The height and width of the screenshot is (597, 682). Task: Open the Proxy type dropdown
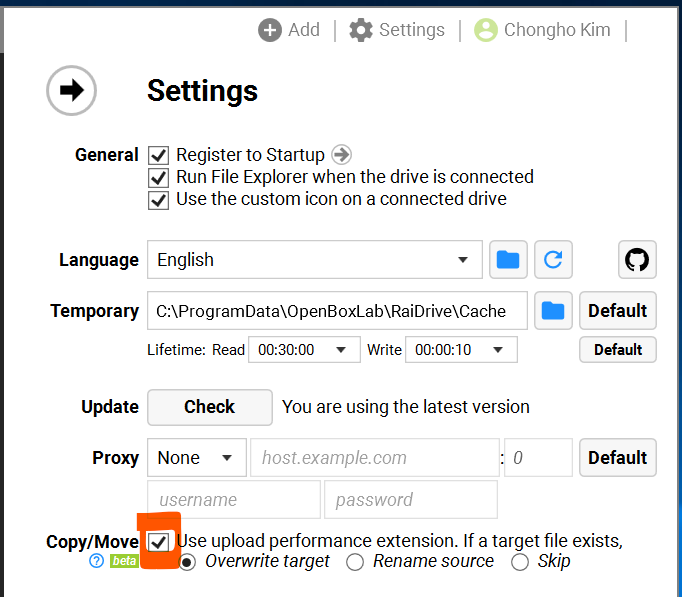(196, 458)
